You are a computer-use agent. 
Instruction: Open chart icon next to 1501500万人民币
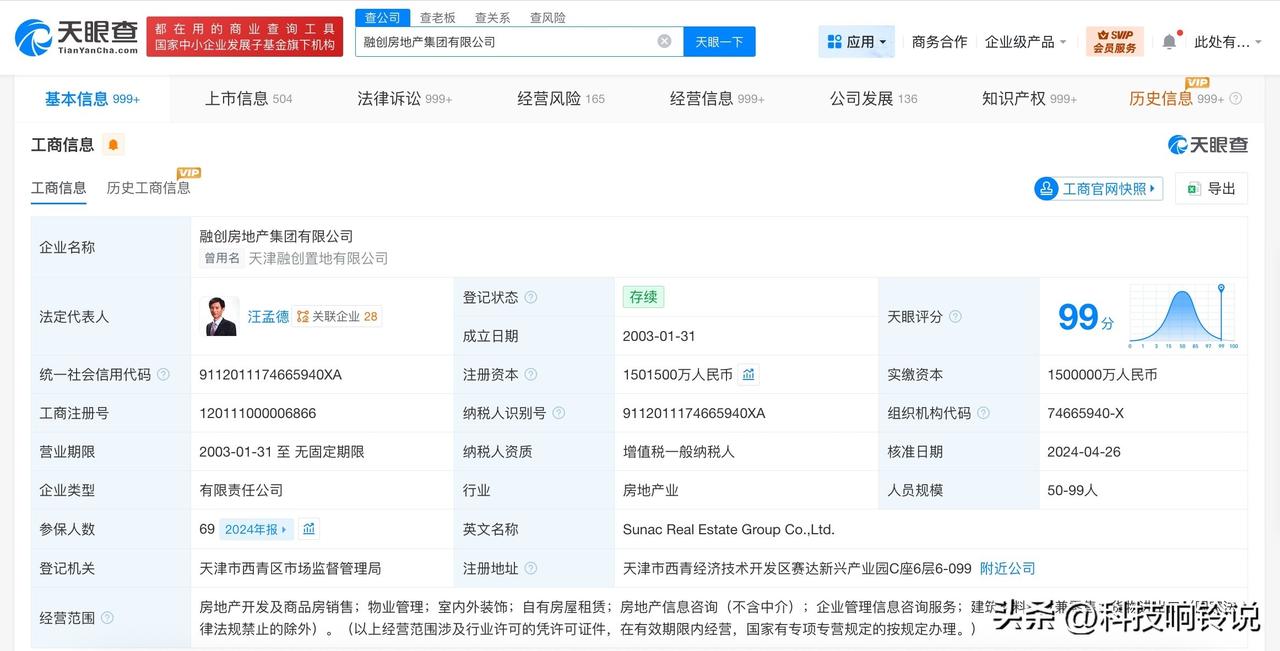click(749, 374)
